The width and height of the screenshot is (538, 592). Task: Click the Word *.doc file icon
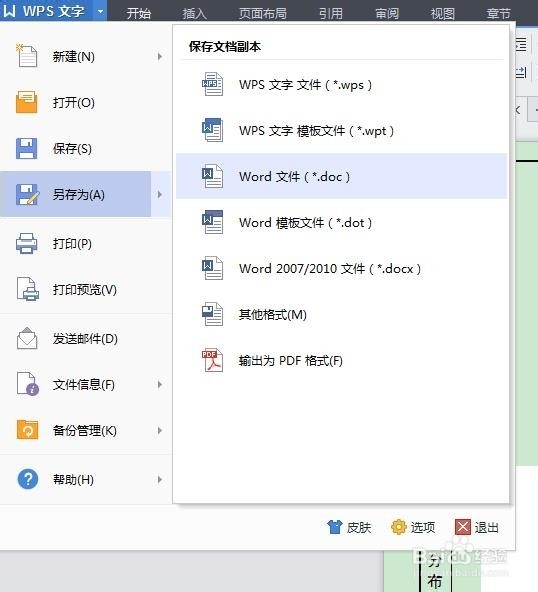tap(212, 176)
